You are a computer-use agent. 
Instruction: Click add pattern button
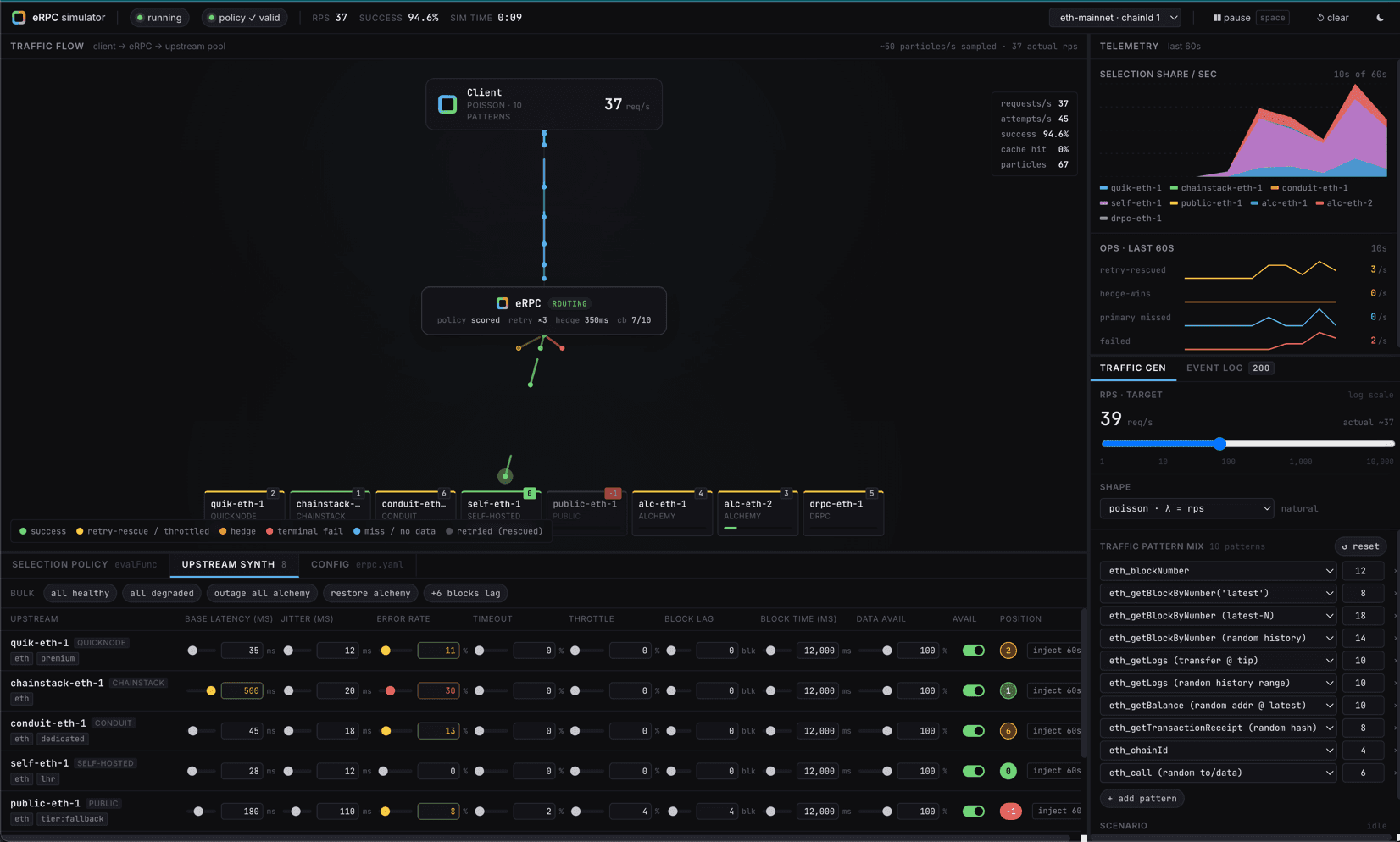(1142, 798)
